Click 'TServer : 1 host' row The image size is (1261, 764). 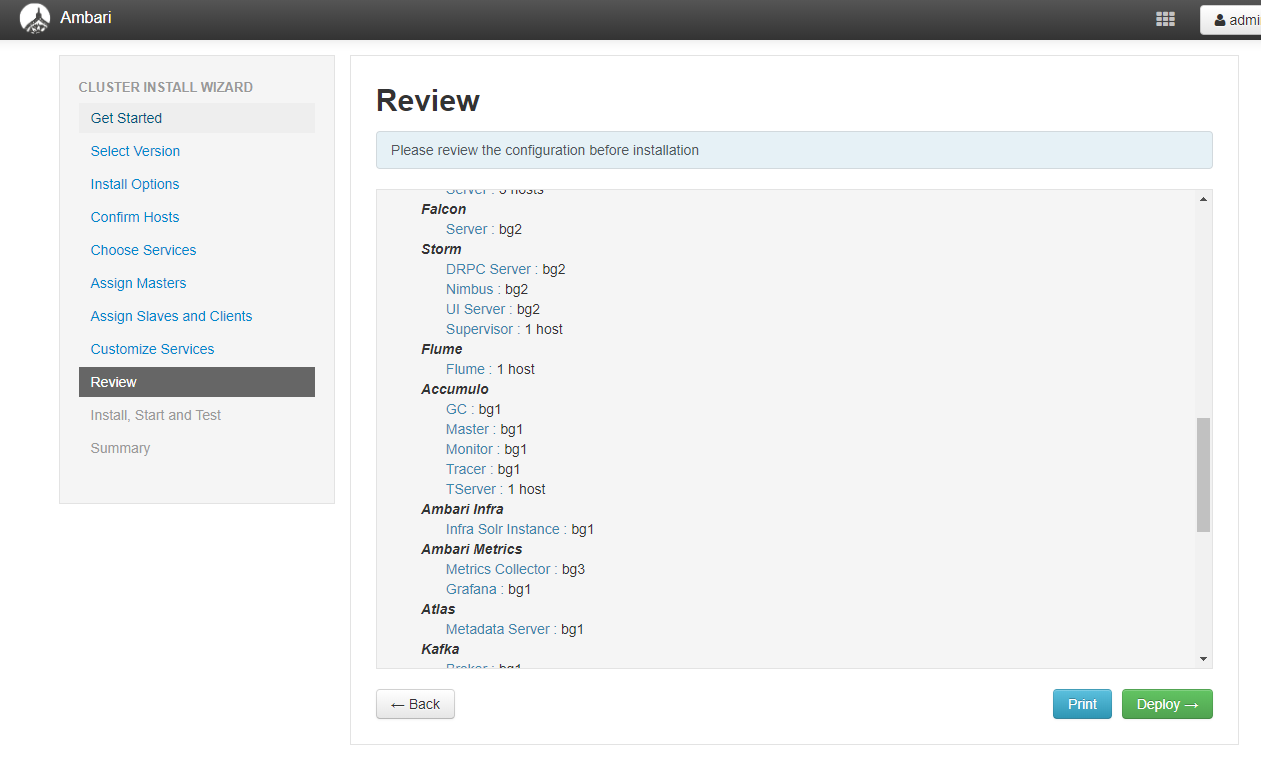(x=496, y=489)
